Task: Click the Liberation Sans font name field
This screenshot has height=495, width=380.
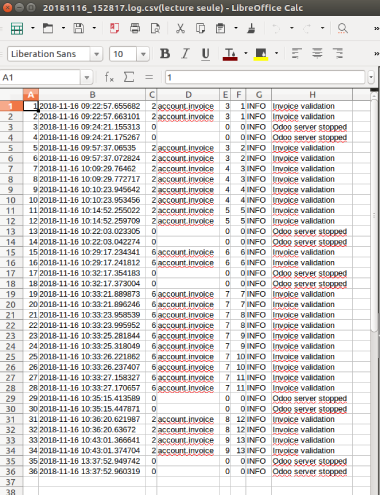Action: point(49,54)
